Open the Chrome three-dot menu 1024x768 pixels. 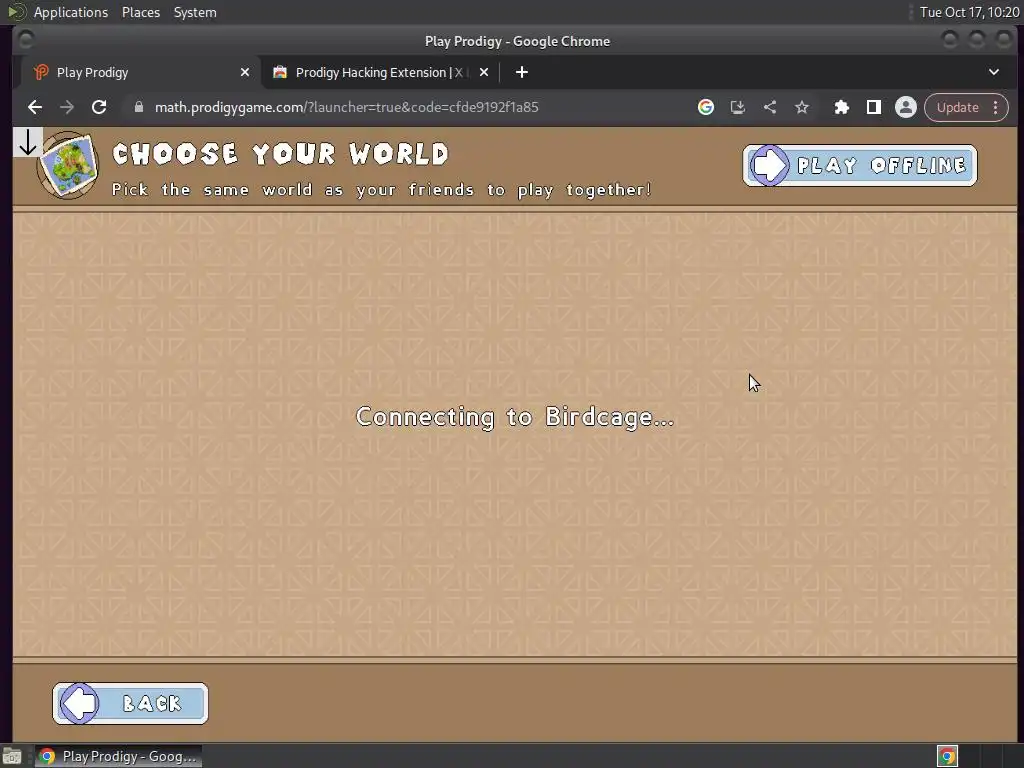coord(996,107)
